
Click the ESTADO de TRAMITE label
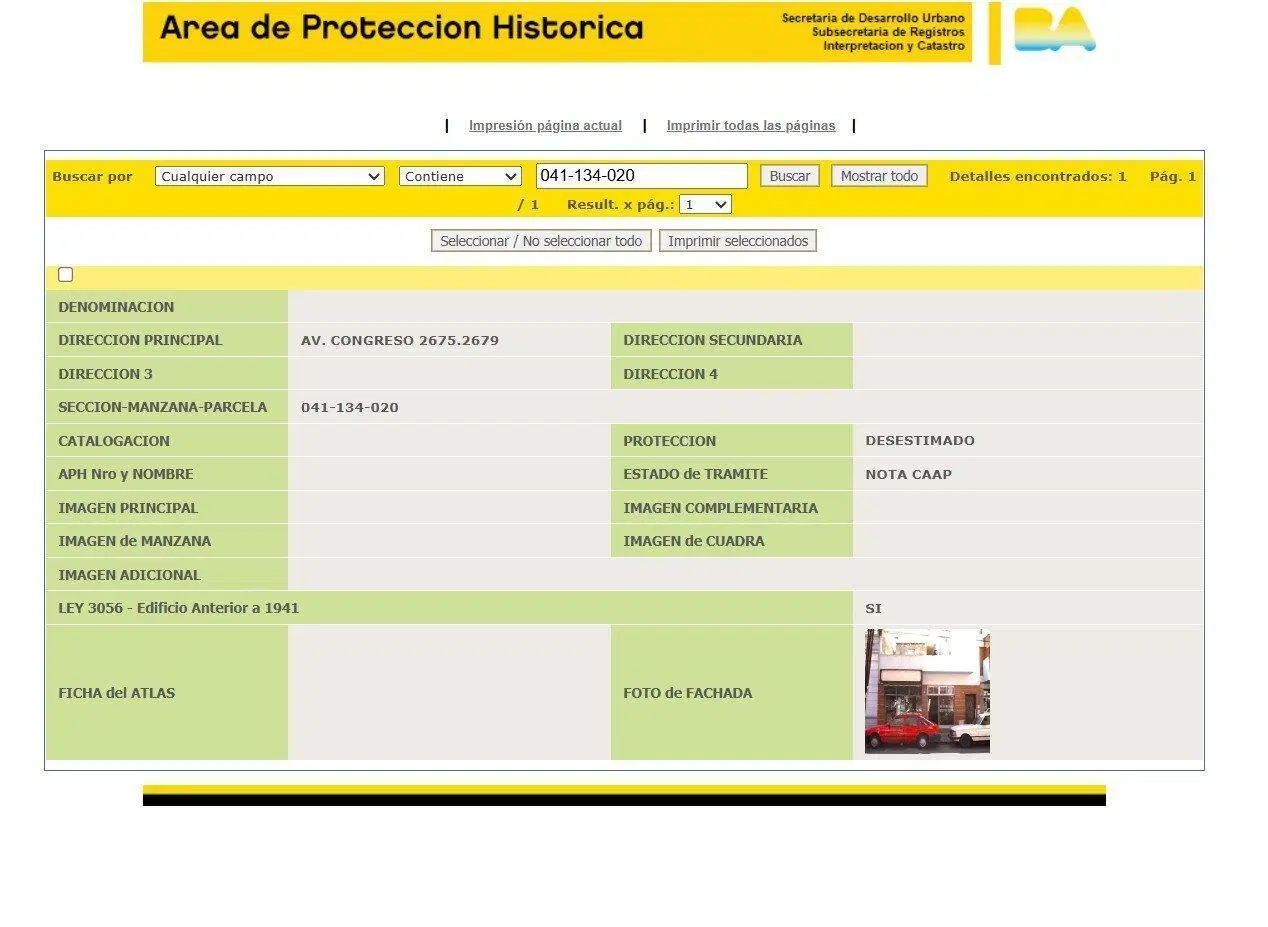696,474
